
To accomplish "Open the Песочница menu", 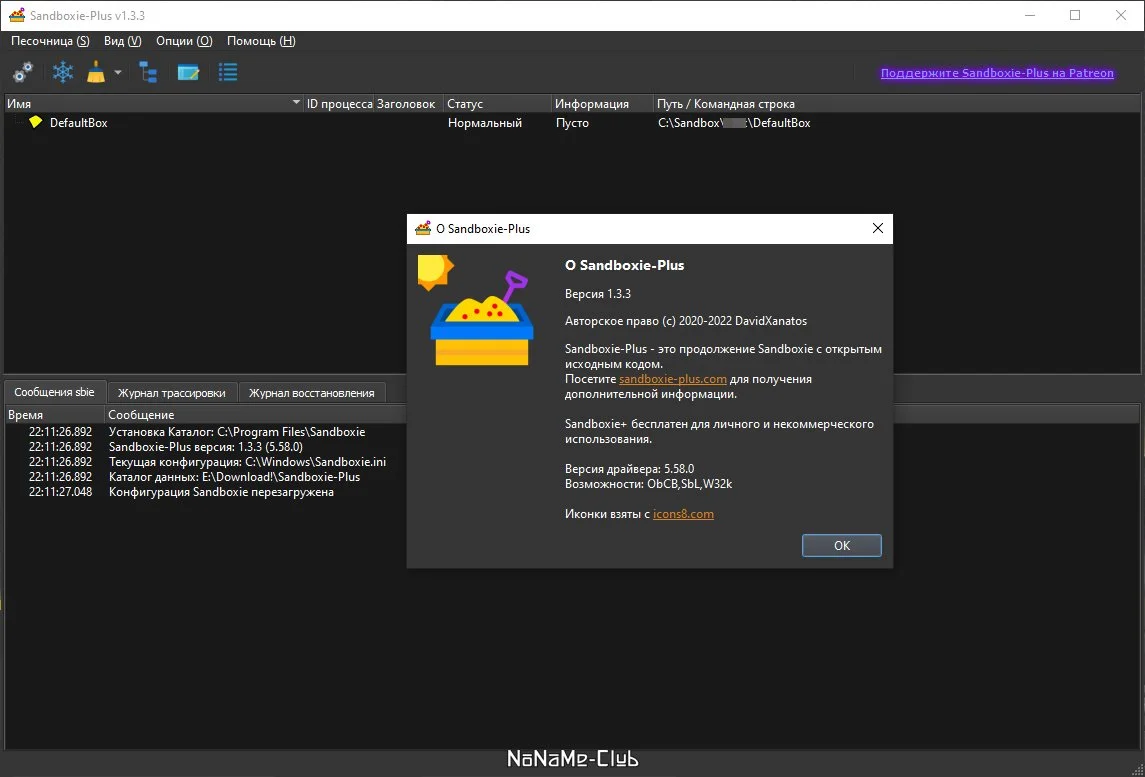I will [x=50, y=41].
